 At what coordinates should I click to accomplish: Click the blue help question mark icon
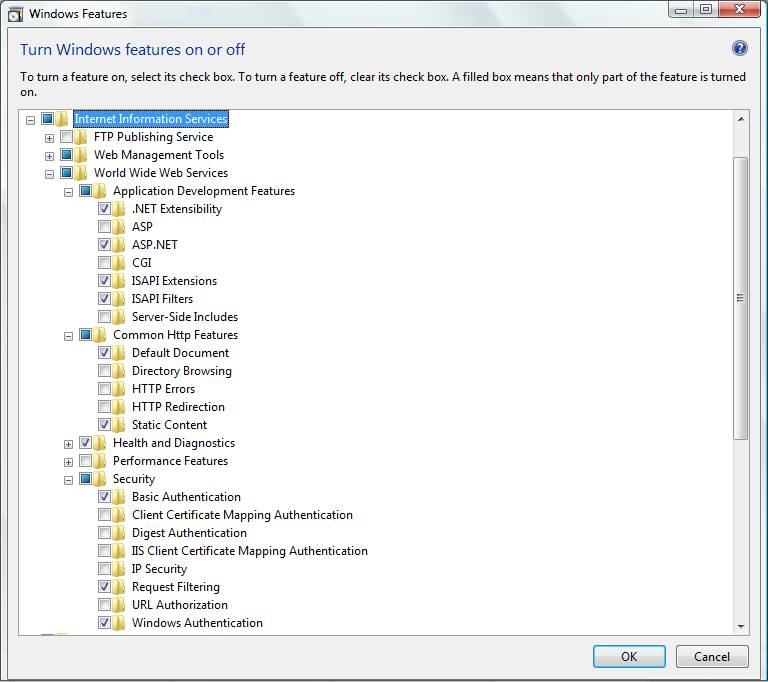click(x=740, y=48)
